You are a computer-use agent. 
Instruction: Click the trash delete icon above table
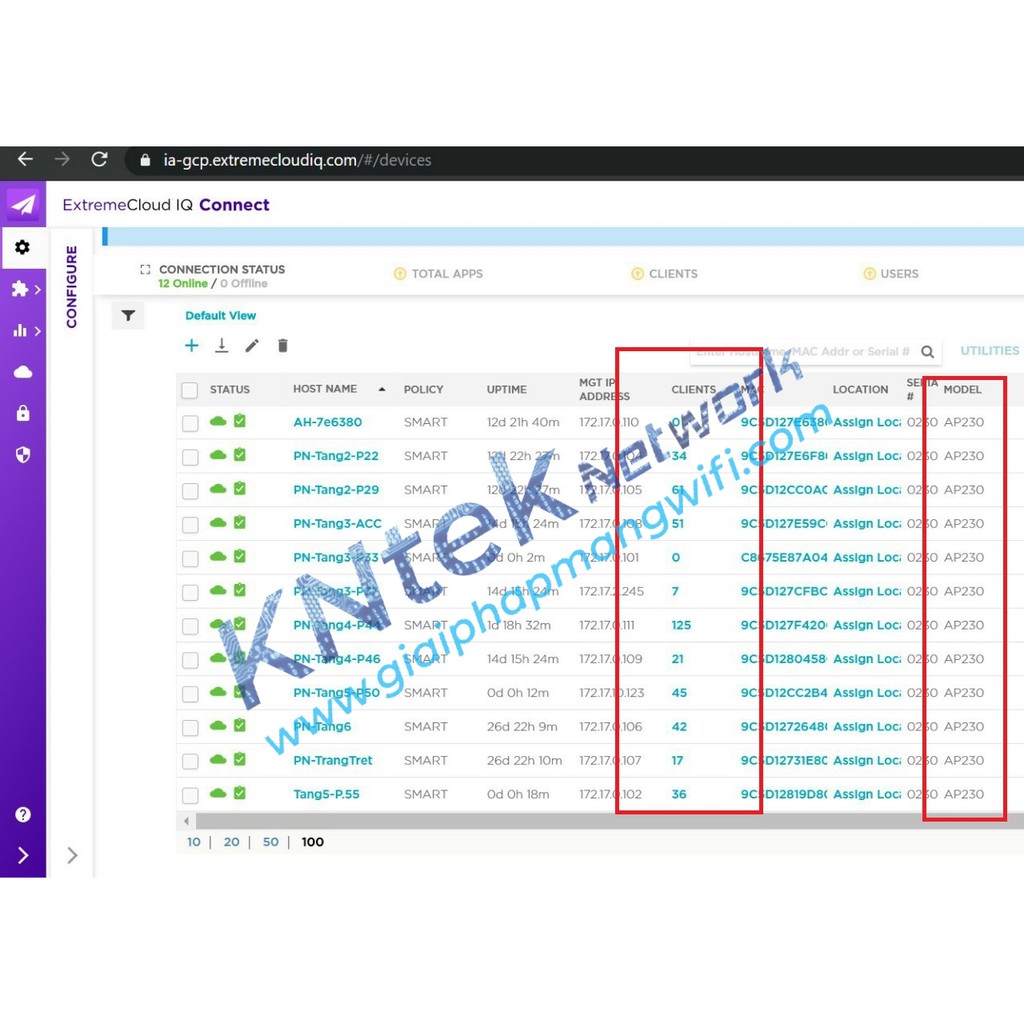coord(283,346)
